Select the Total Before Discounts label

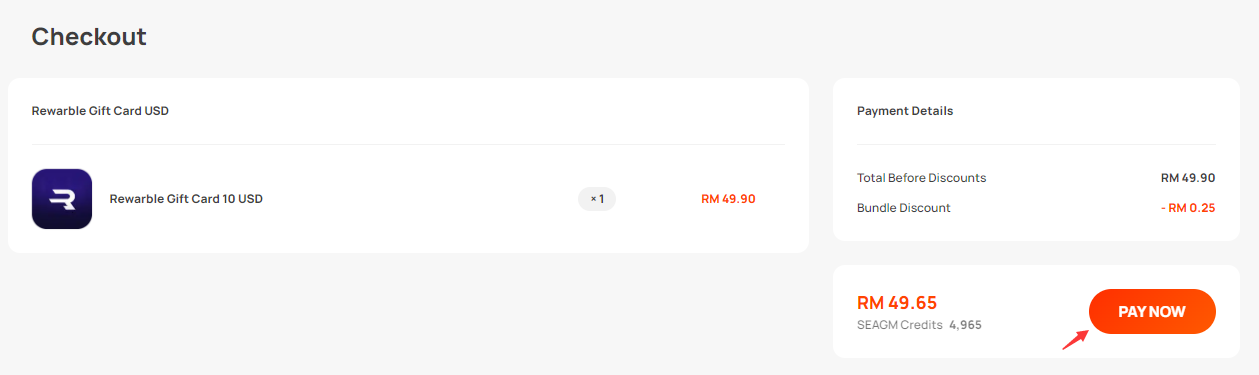921,178
